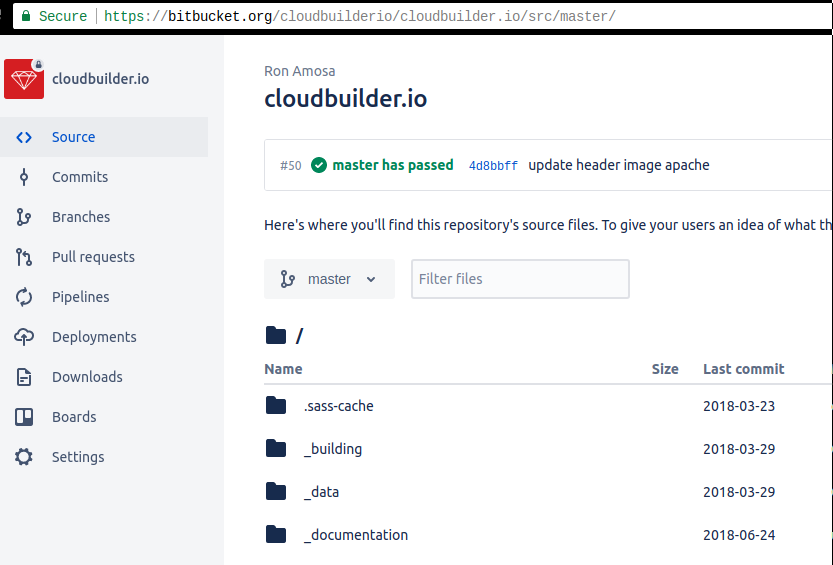Image resolution: width=833 pixels, height=565 pixels.
Task: Click the cloudbuilder.io red gem avatar
Action: 24,79
